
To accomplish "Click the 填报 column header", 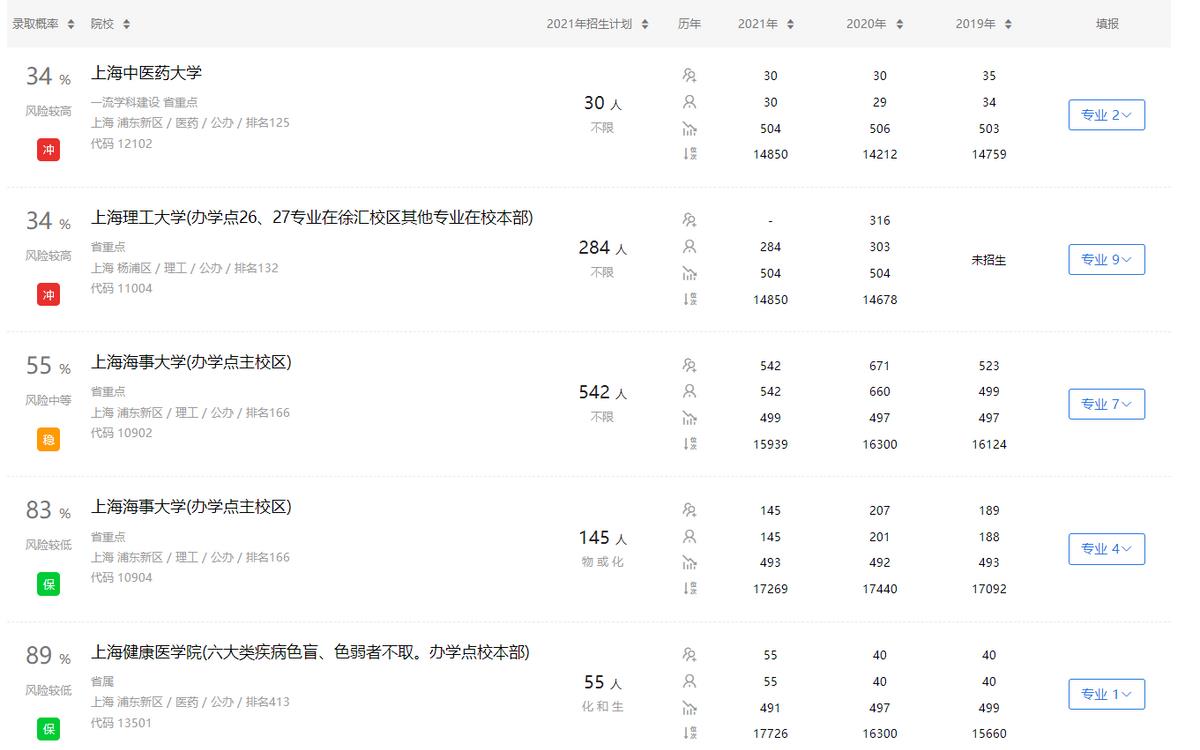I will (1107, 24).
